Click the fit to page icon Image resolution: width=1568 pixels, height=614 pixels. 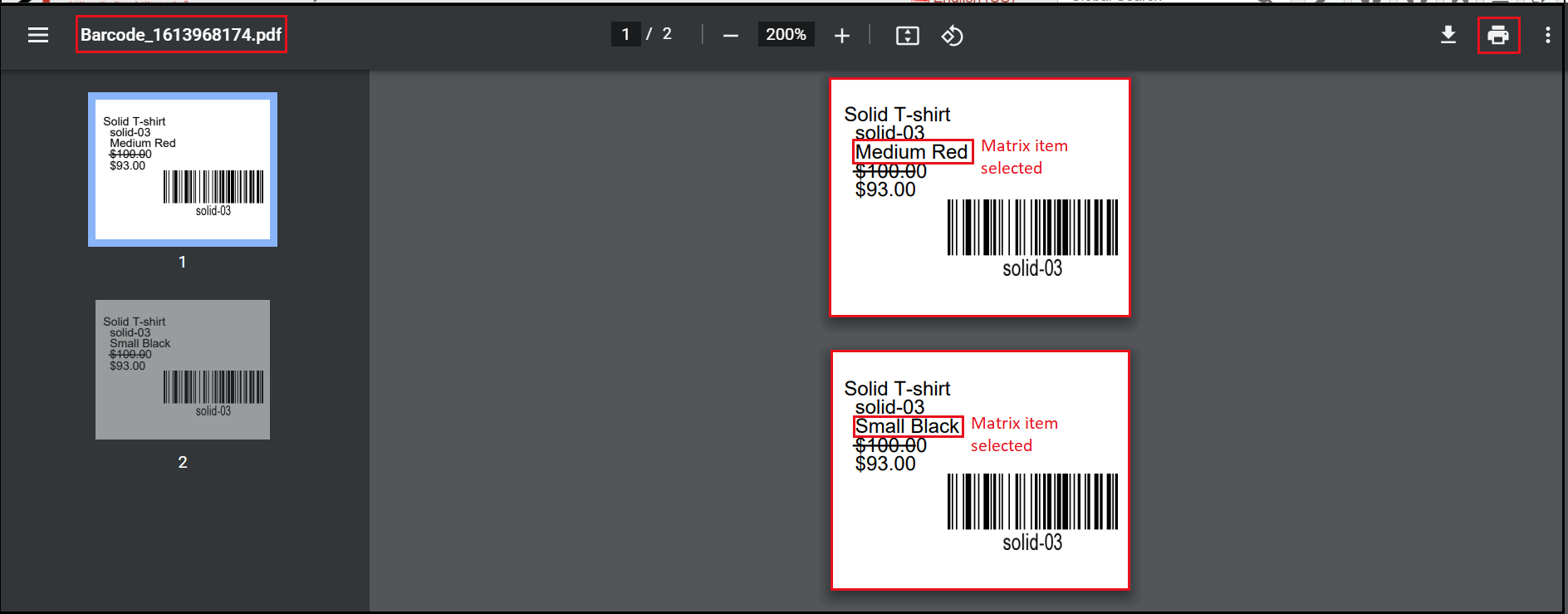(908, 35)
